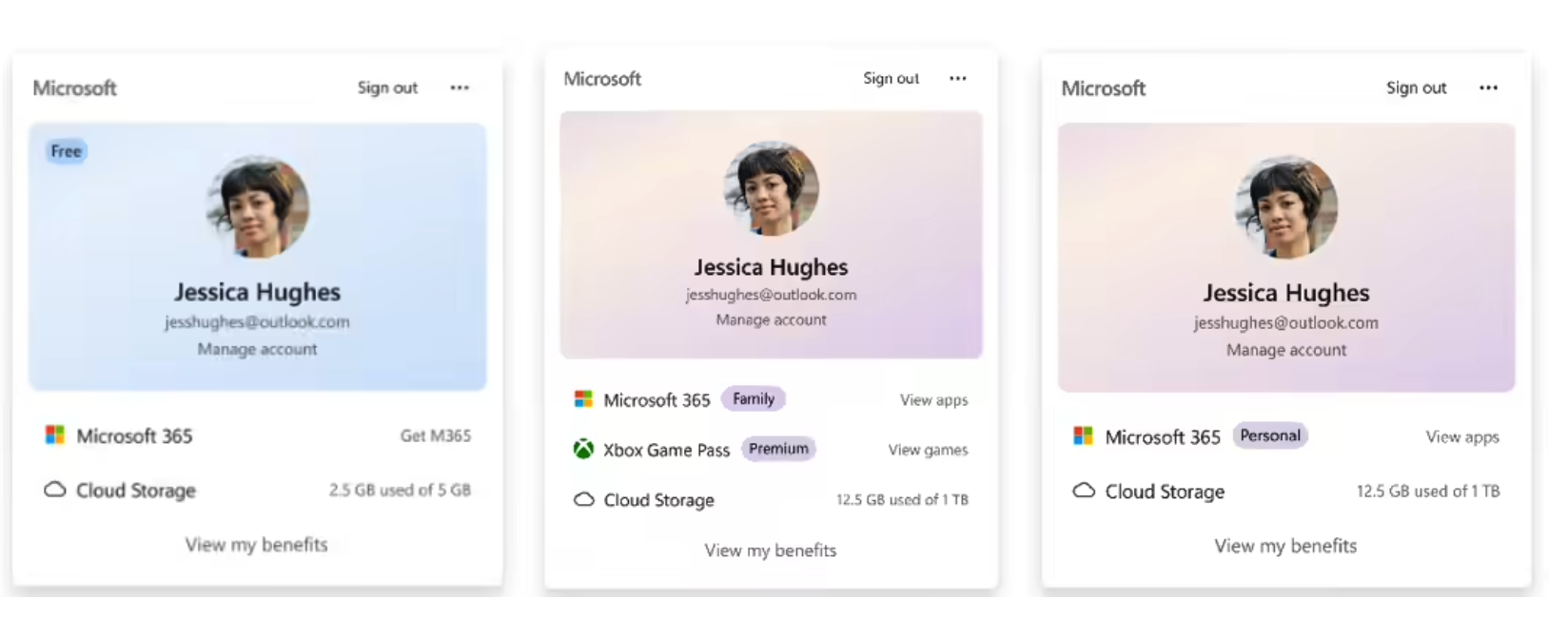Click the profile photo on the Personal card
Image resolution: width=1568 pixels, height=618 pixels.
[x=1286, y=207]
